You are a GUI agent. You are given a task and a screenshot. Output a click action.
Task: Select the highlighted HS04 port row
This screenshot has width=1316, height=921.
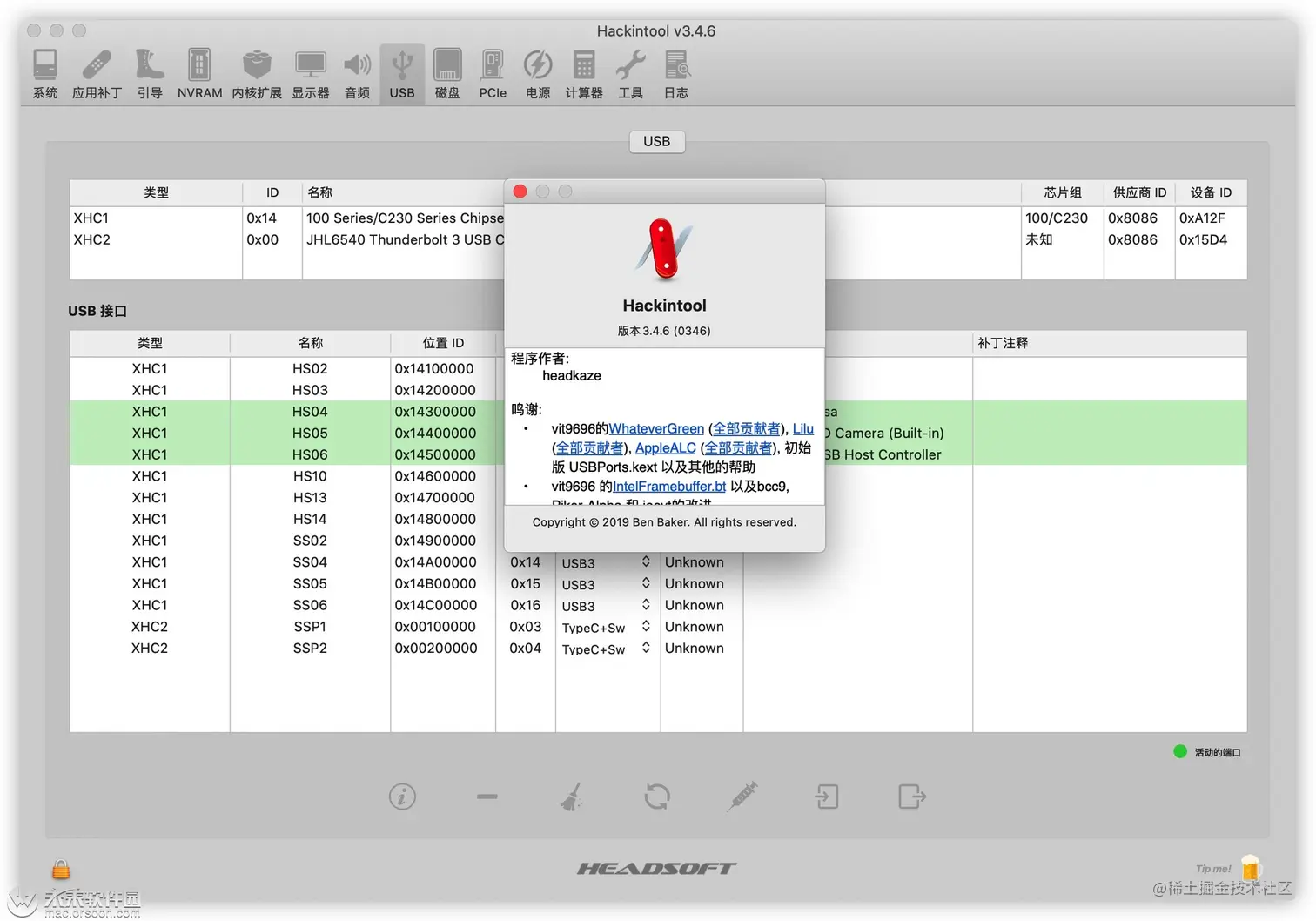point(658,412)
